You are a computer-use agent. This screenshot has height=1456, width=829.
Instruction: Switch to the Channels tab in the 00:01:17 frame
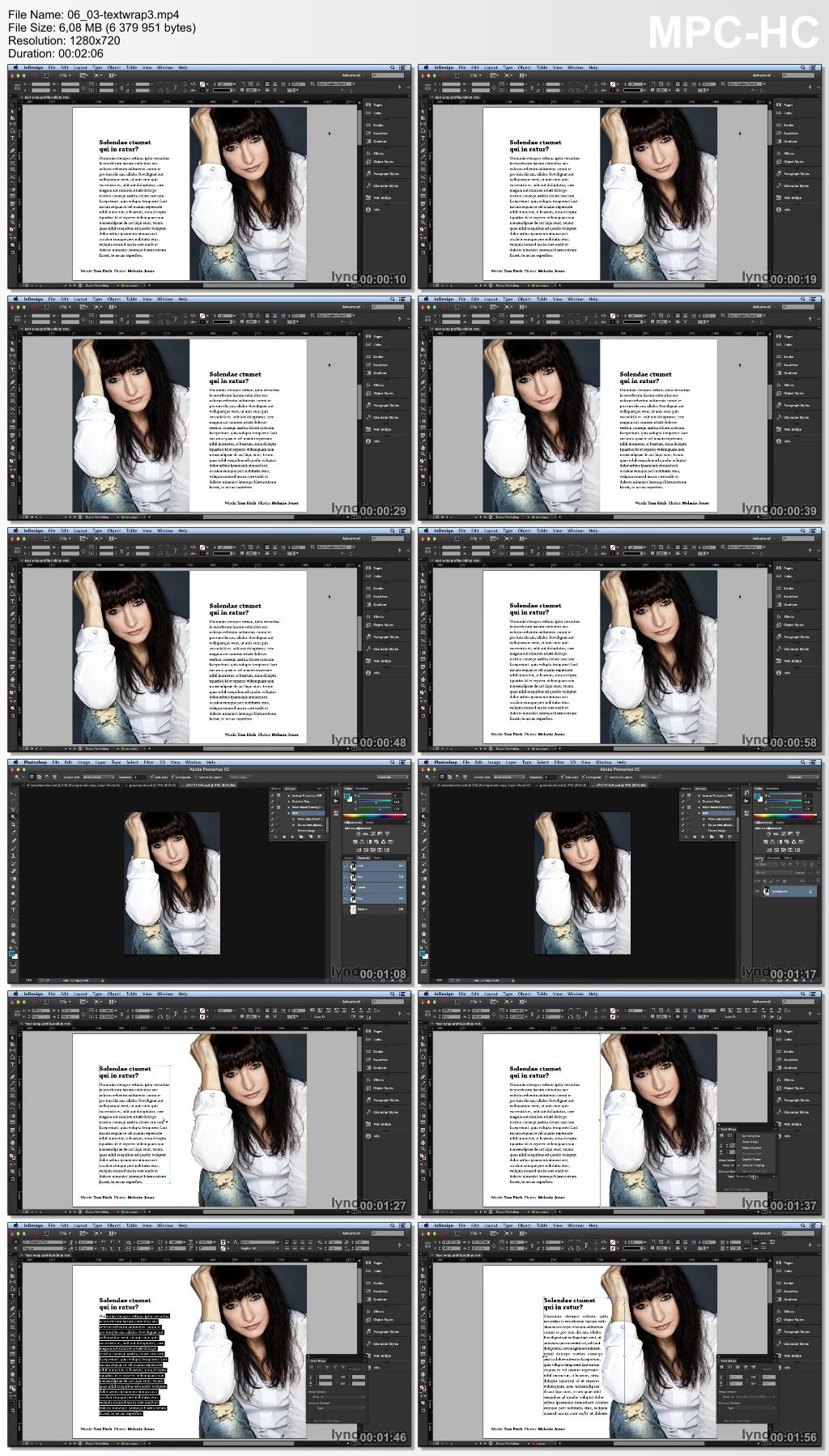point(774,858)
